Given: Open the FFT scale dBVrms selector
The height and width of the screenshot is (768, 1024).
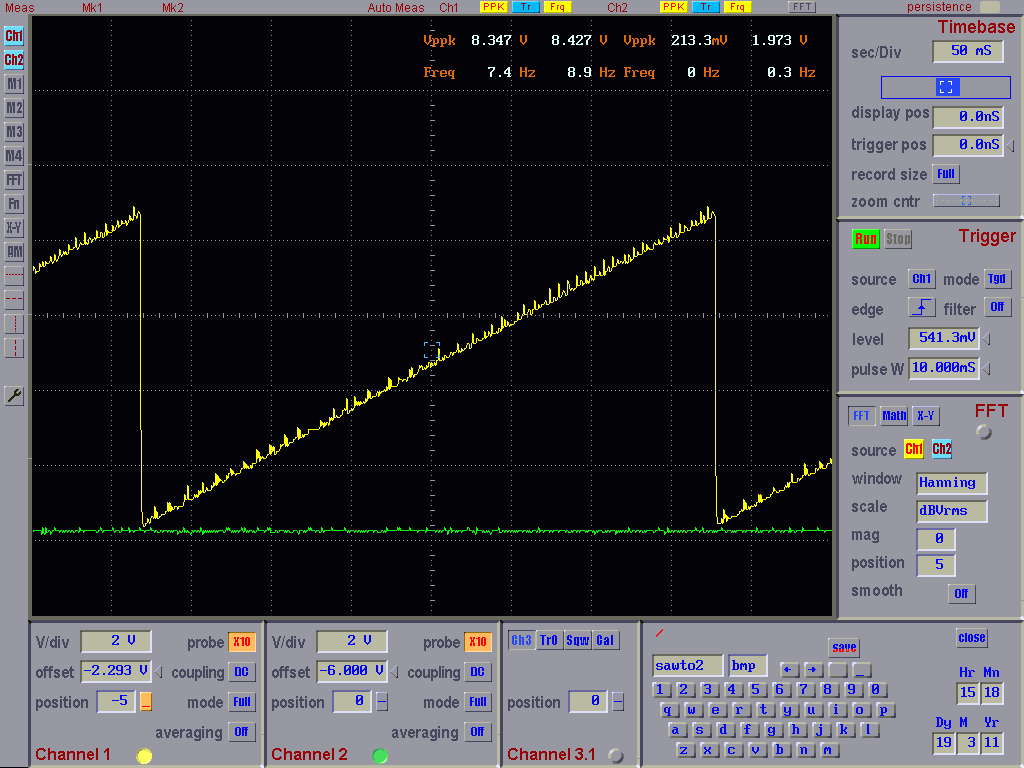Looking at the screenshot, I should pyautogui.click(x=952, y=511).
